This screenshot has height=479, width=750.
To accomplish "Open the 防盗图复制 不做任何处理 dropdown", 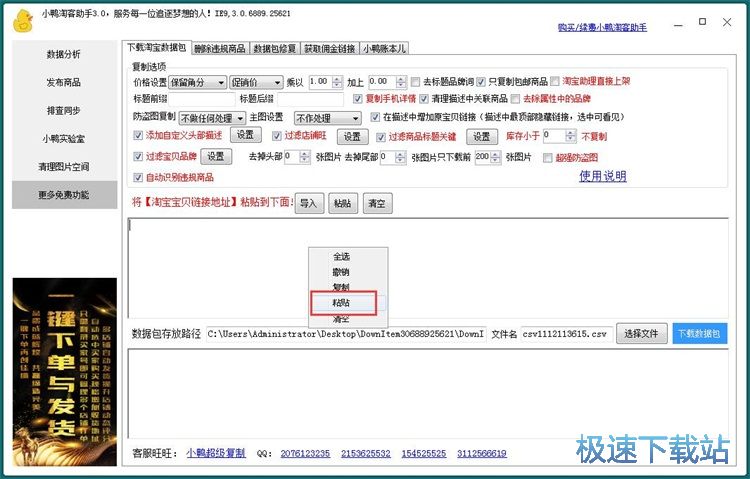I will (212, 118).
